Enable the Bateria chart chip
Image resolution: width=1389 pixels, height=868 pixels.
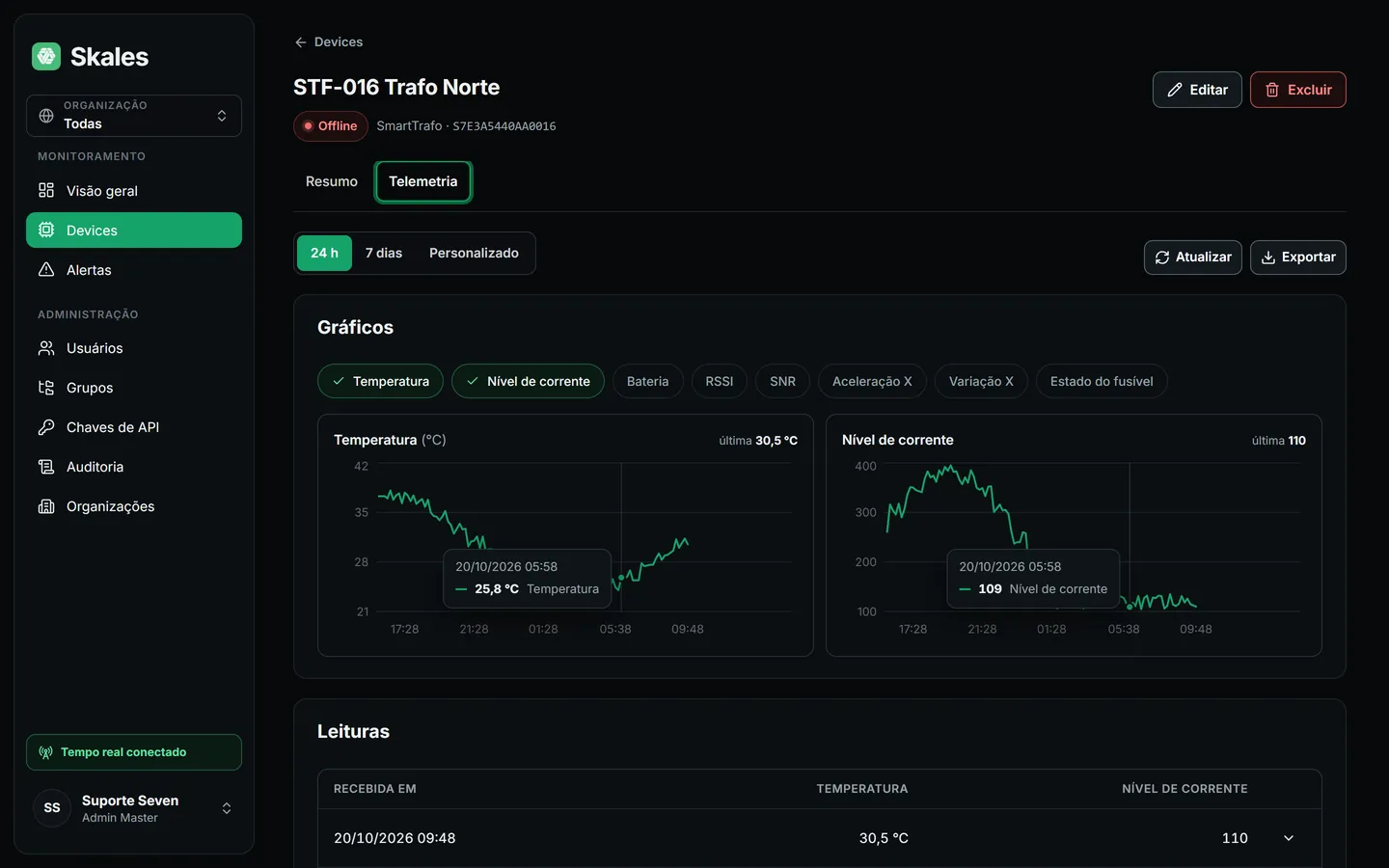[x=647, y=381]
